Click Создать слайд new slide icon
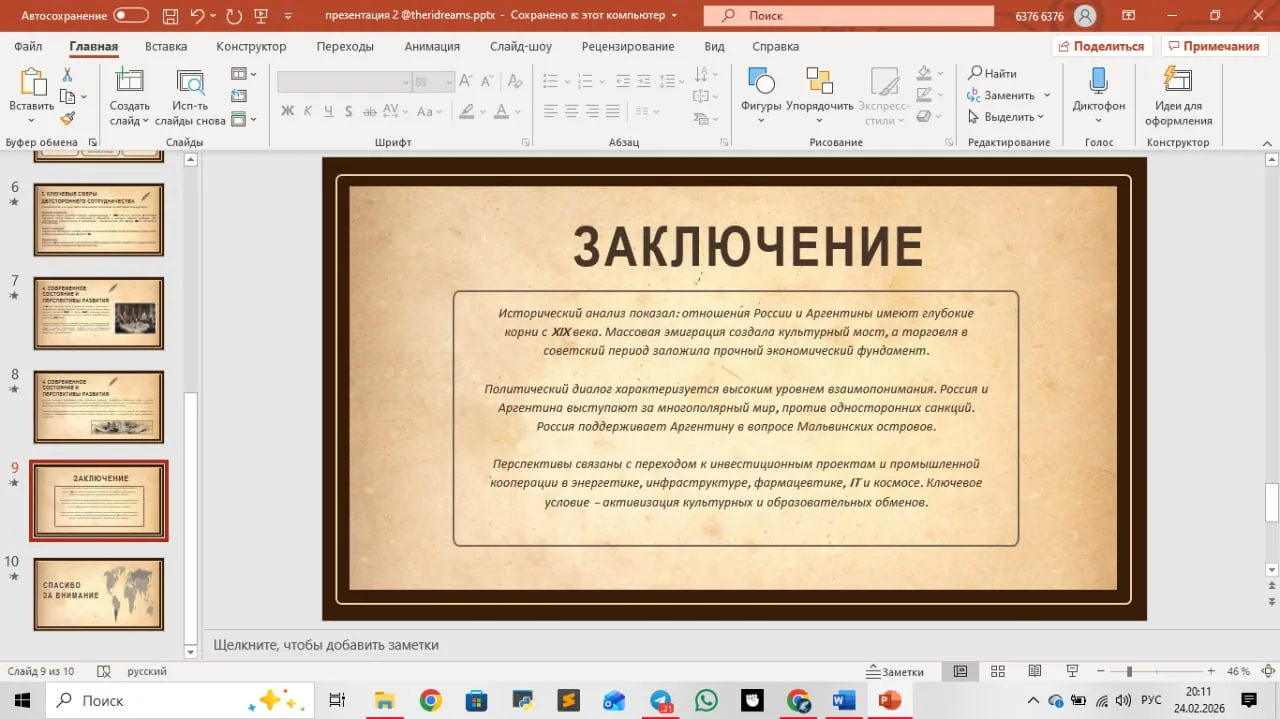 [129, 82]
